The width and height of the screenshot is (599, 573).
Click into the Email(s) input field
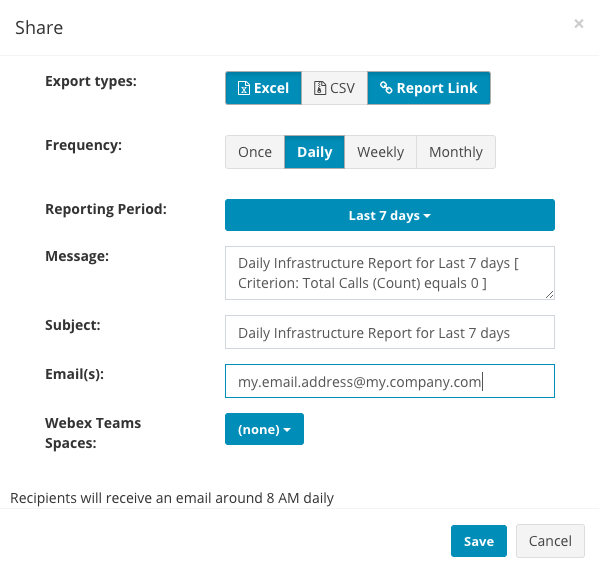(x=390, y=381)
